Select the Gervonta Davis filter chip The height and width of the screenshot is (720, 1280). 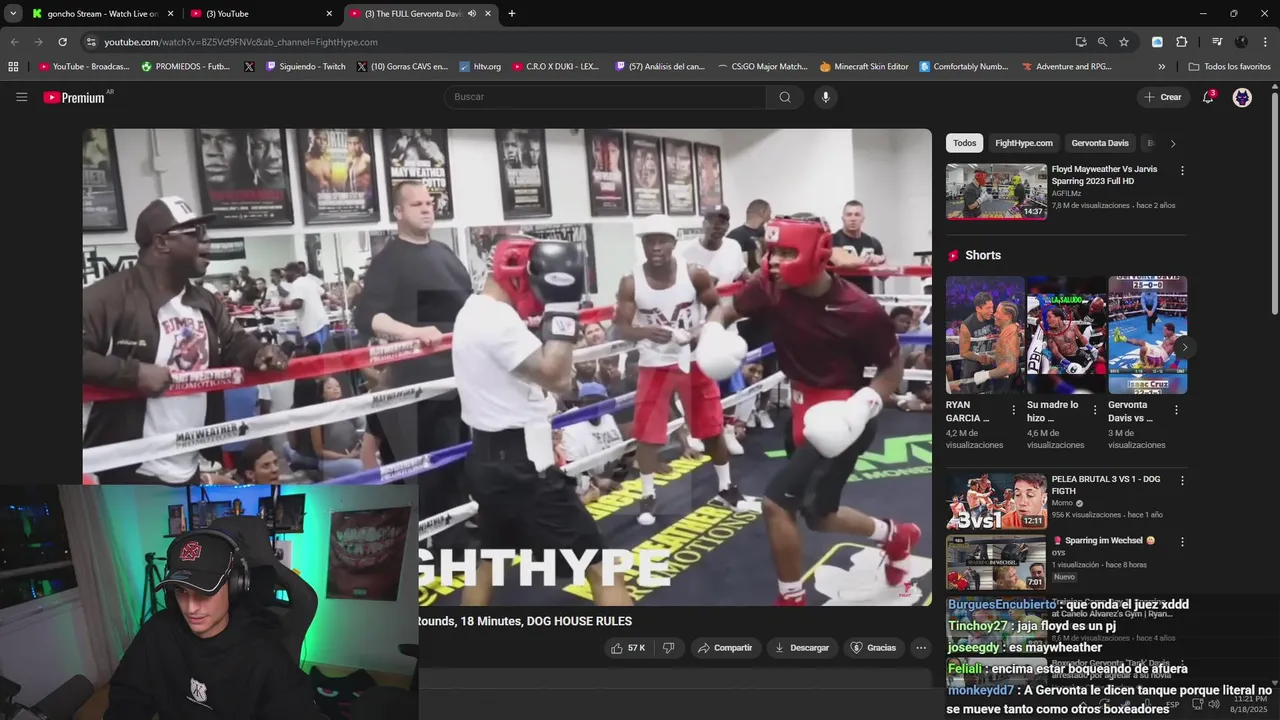1099,143
